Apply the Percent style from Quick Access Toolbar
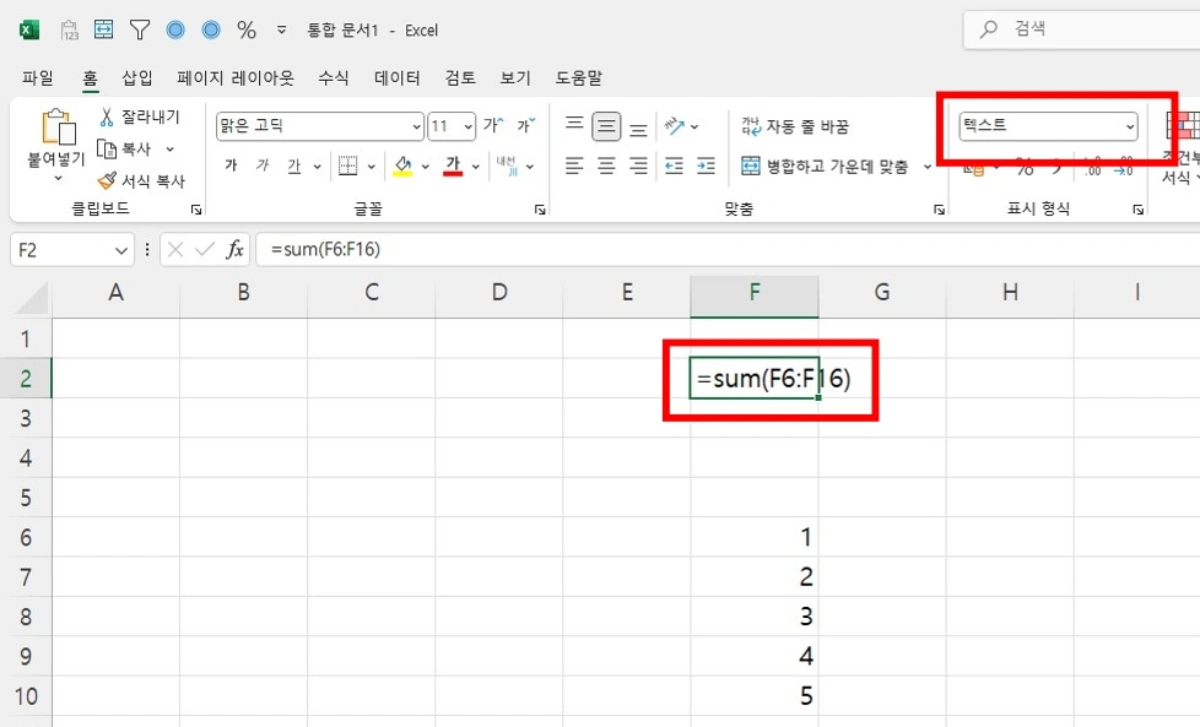The height and width of the screenshot is (727, 1200). 246,29
